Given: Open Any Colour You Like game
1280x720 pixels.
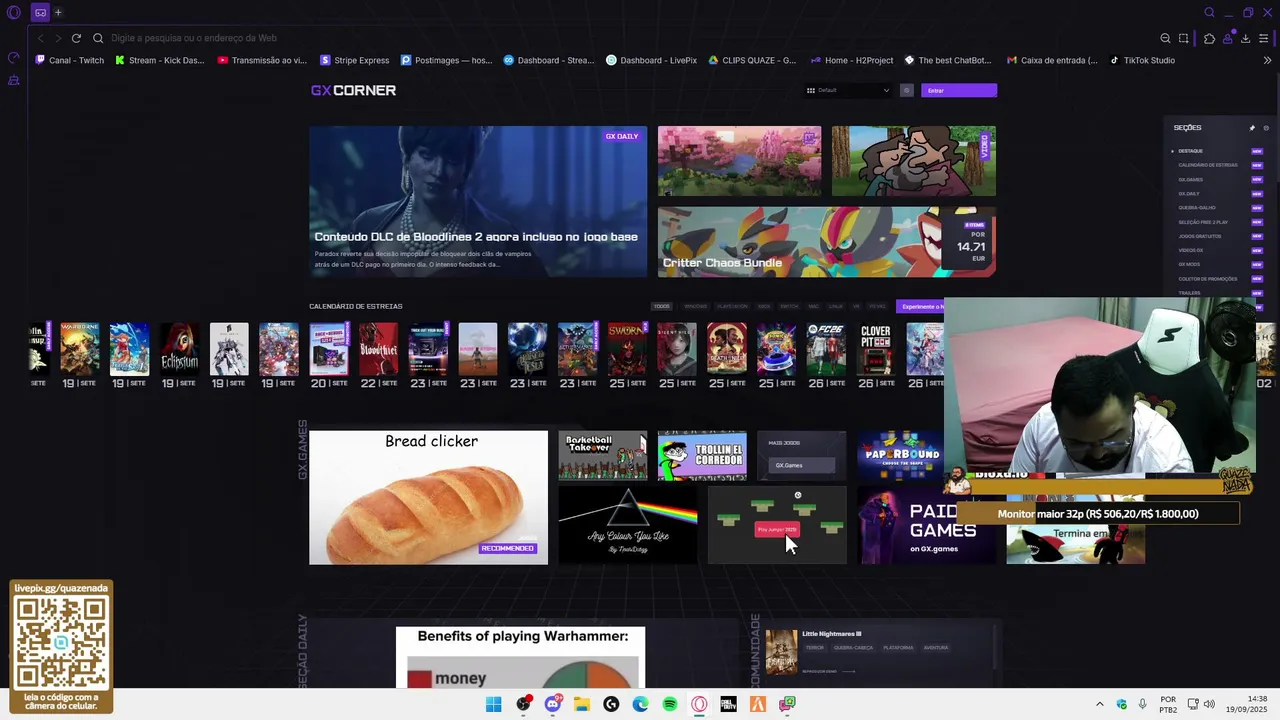Looking at the screenshot, I should (627, 525).
